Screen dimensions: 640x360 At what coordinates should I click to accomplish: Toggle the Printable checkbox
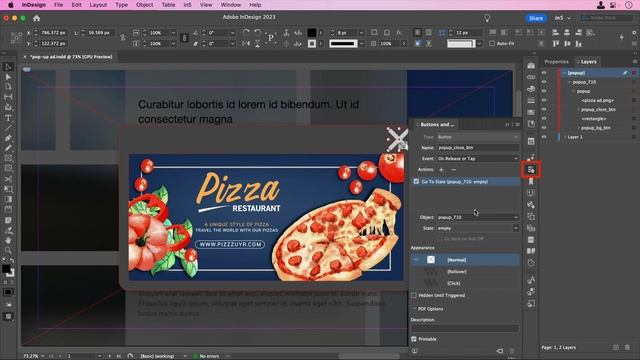click(414, 339)
